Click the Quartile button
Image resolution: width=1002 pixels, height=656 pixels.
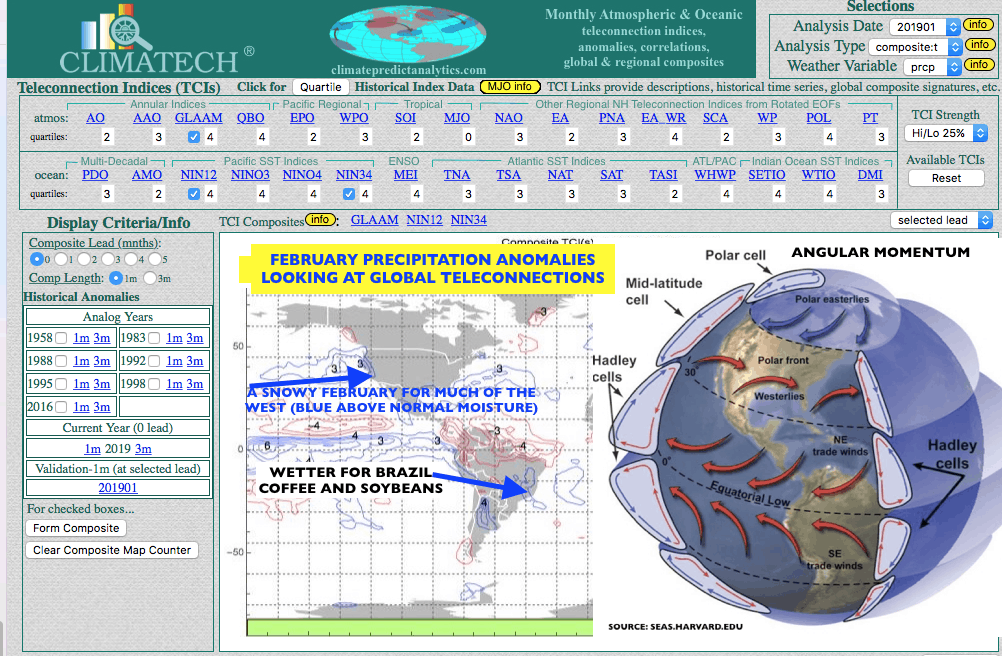pos(320,87)
